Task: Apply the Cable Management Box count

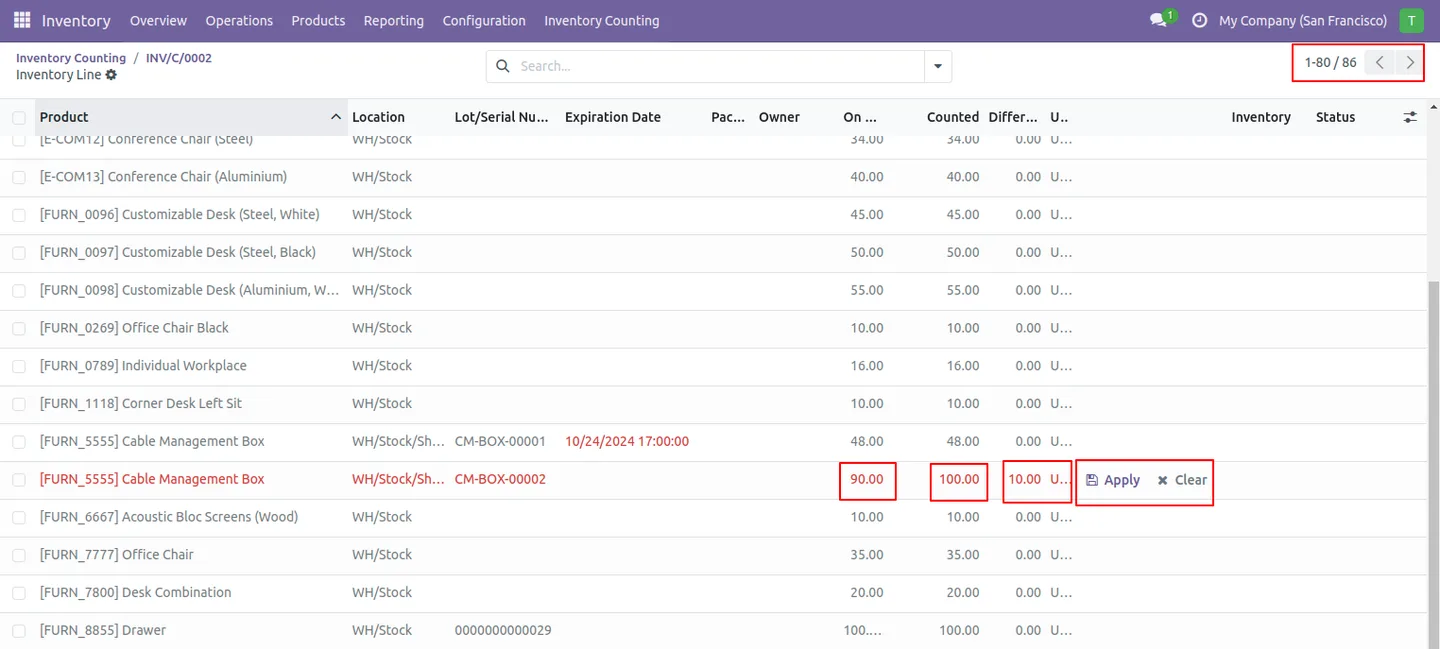Action: coord(1113,480)
